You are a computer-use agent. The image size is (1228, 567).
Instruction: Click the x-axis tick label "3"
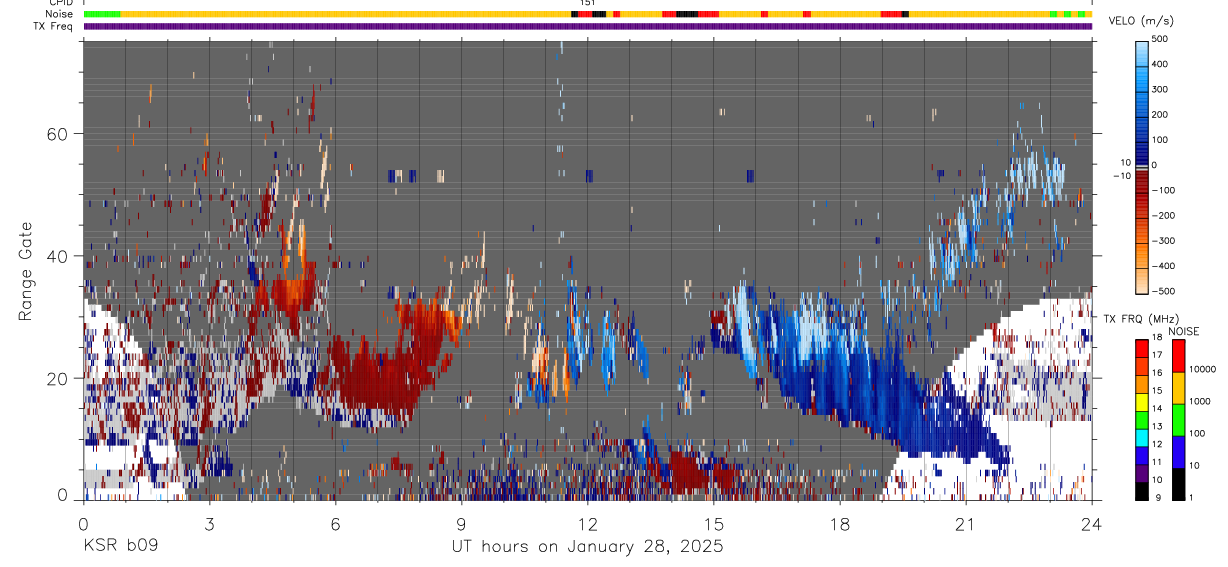(x=209, y=524)
